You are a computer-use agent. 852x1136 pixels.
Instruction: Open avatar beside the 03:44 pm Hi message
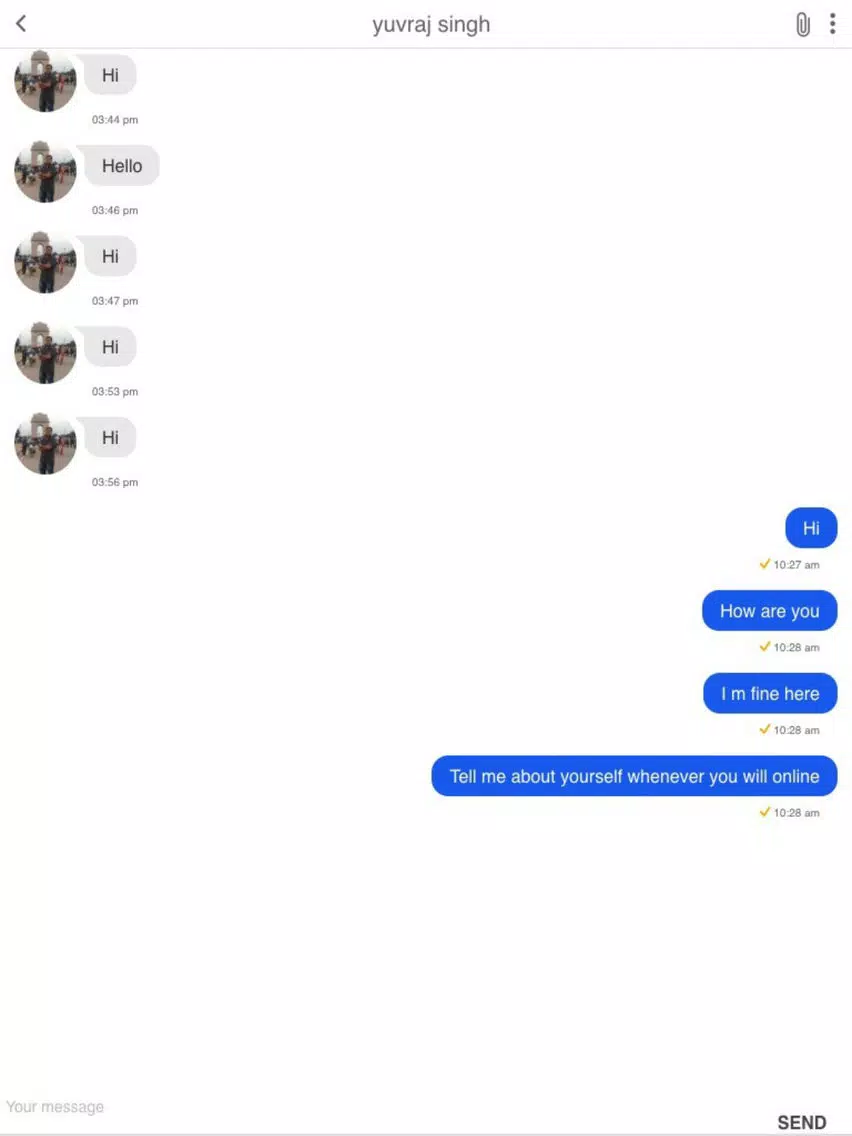(45, 81)
